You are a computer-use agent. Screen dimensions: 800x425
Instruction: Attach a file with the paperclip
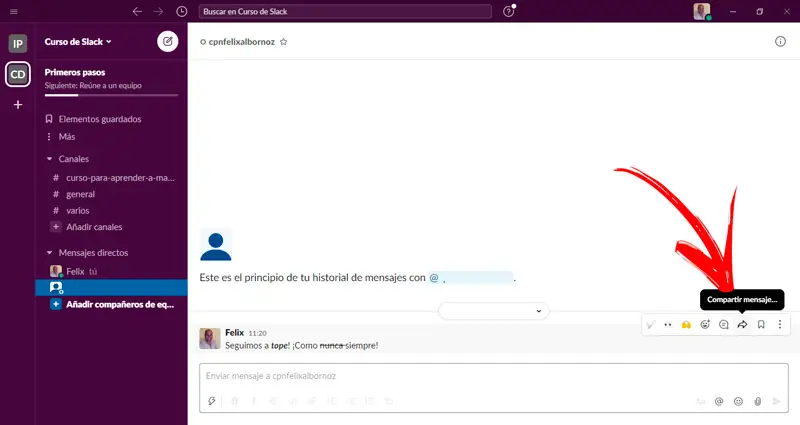tap(758, 402)
